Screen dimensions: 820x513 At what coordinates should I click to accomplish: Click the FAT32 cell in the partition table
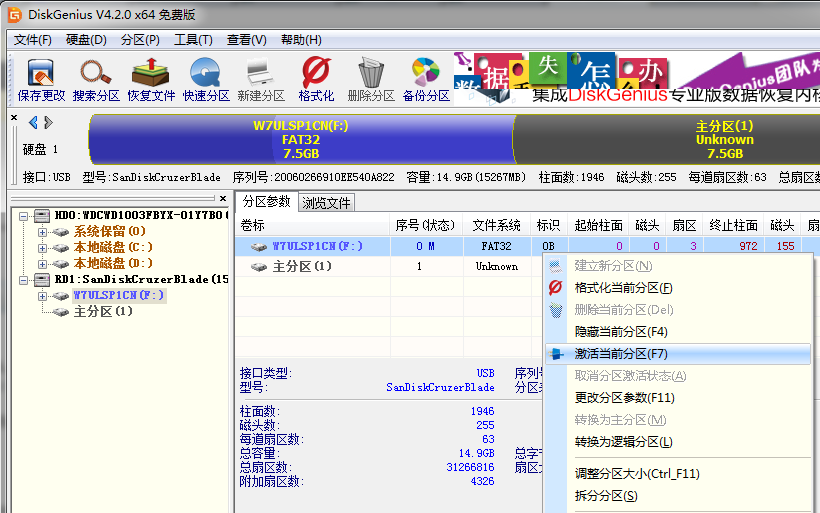coord(496,246)
